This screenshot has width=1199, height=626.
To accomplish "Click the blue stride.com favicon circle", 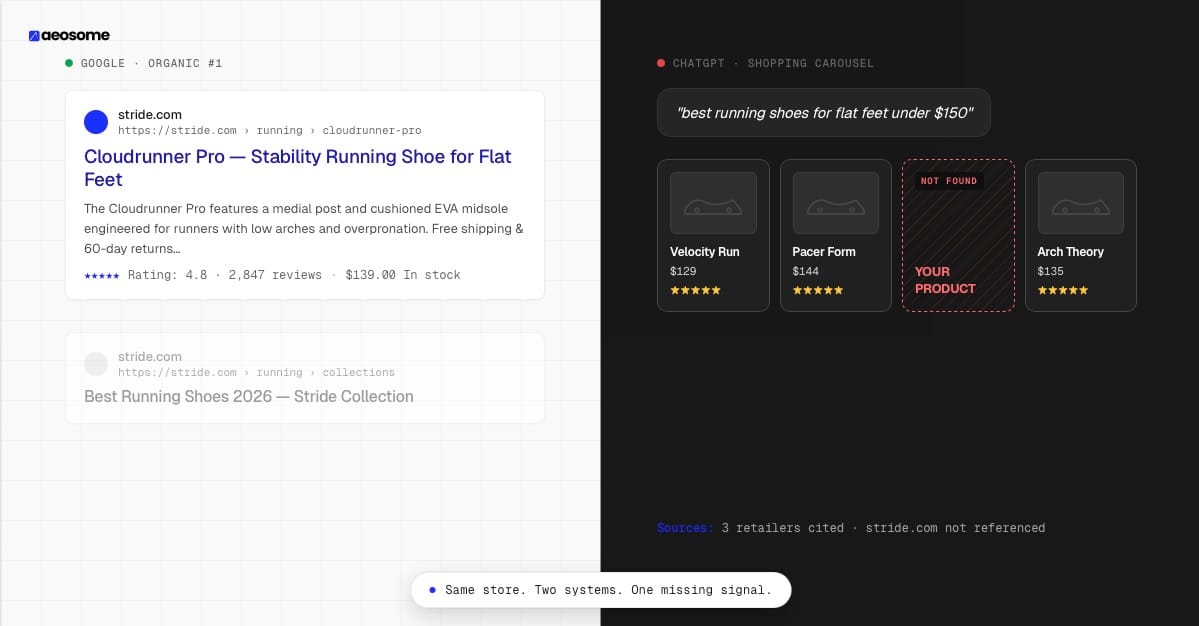I will tap(96, 122).
